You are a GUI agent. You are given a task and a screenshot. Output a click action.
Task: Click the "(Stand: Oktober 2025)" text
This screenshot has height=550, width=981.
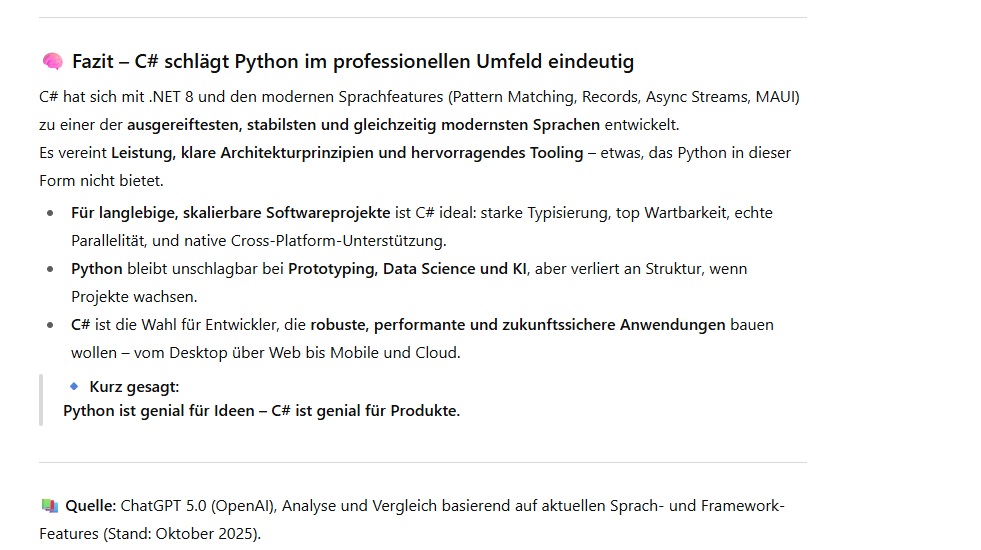[x=181, y=534]
